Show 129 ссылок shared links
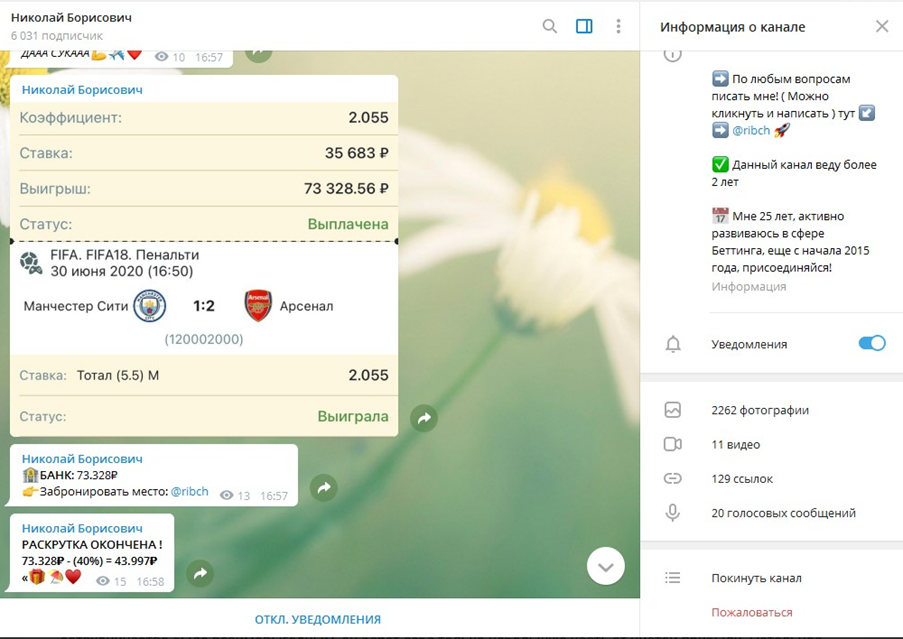The height and width of the screenshot is (639, 903). click(741, 479)
